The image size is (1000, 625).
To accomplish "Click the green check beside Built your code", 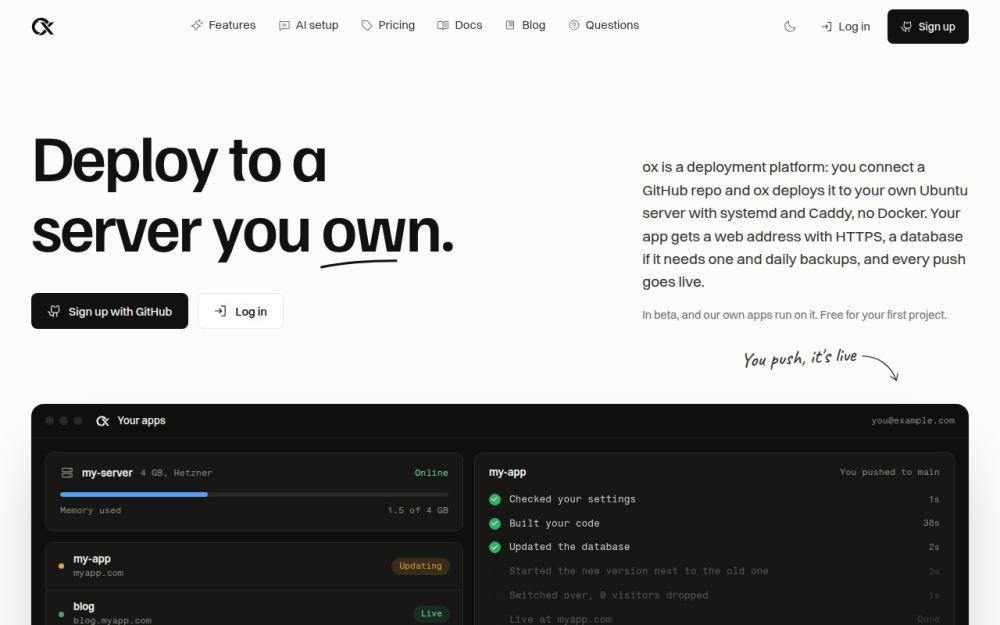I will [x=495, y=524].
